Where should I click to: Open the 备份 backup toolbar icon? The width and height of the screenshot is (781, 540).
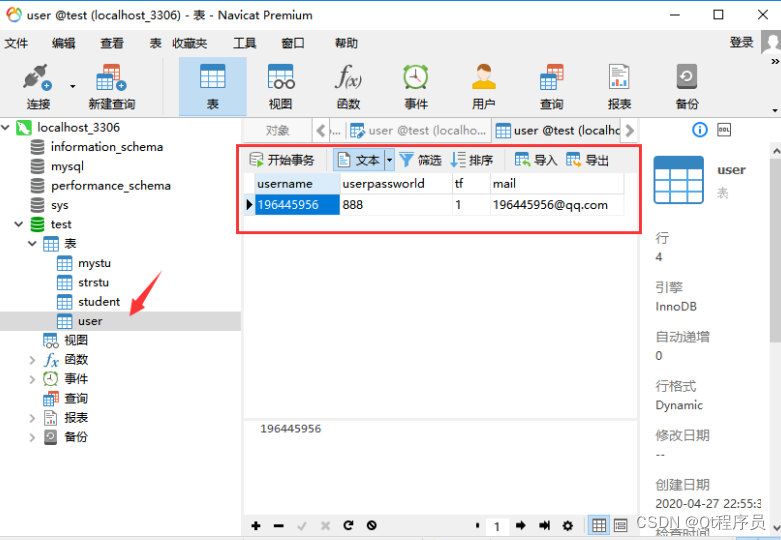pos(687,86)
